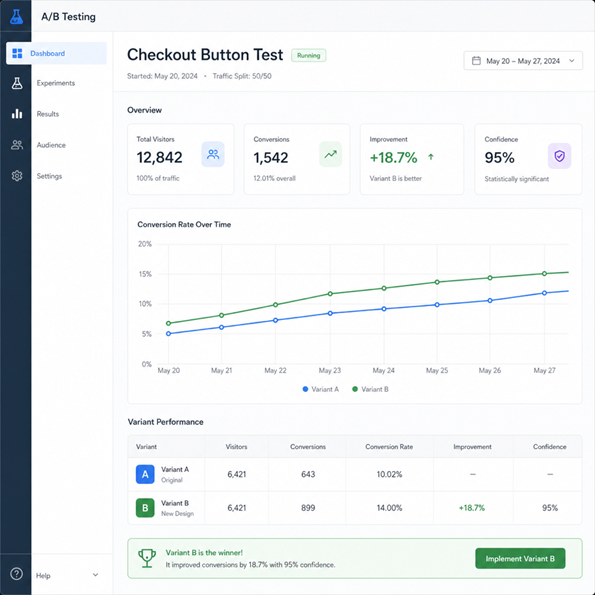The height and width of the screenshot is (595, 595).
Task: Click the Conversions trend arrow icon
Action: (330, 154)
